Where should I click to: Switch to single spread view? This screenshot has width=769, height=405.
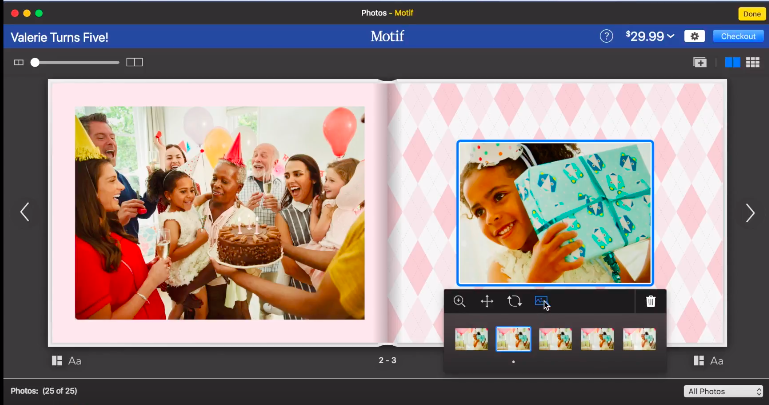click(x=732, y=62)
